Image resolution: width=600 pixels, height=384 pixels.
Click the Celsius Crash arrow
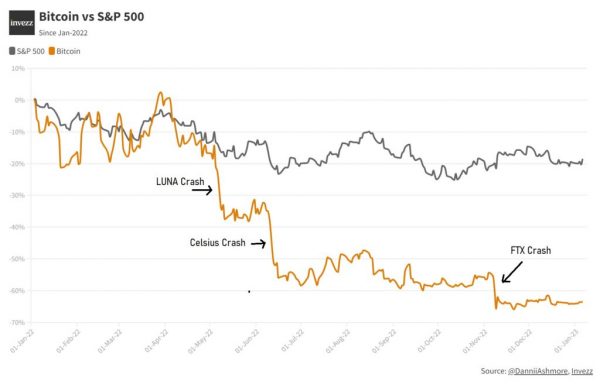point(258,243)
